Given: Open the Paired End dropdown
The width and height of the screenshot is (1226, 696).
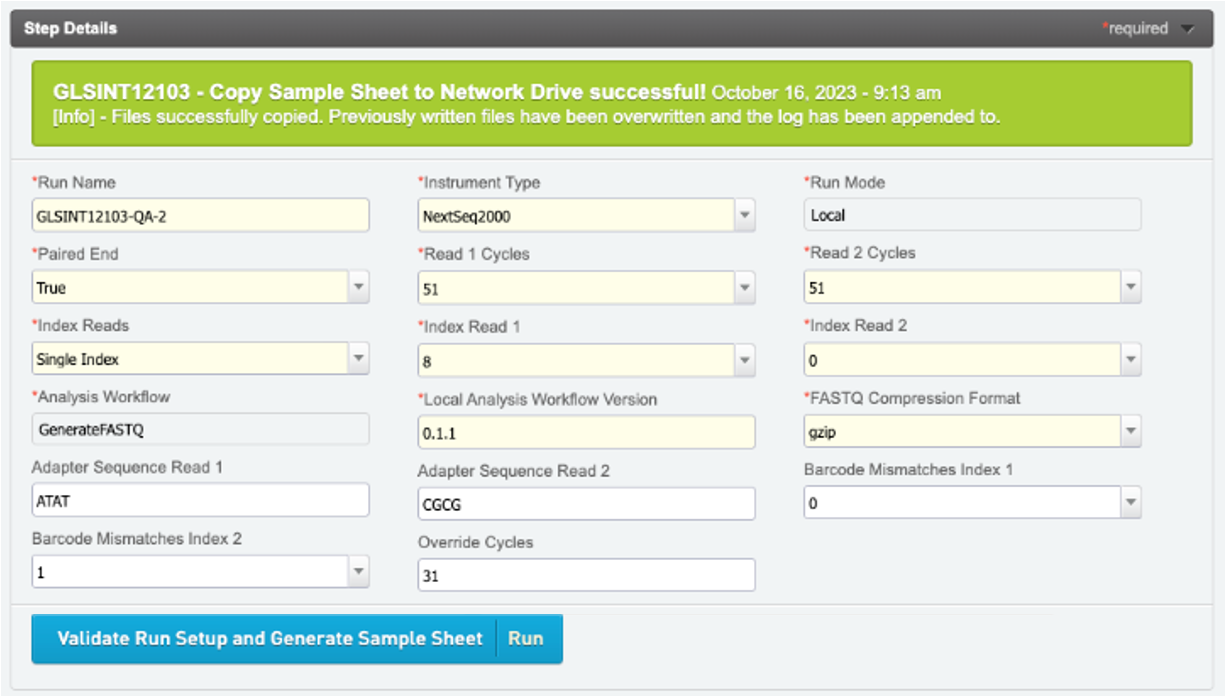Looking at the screenshot, I should click(359, 288).
